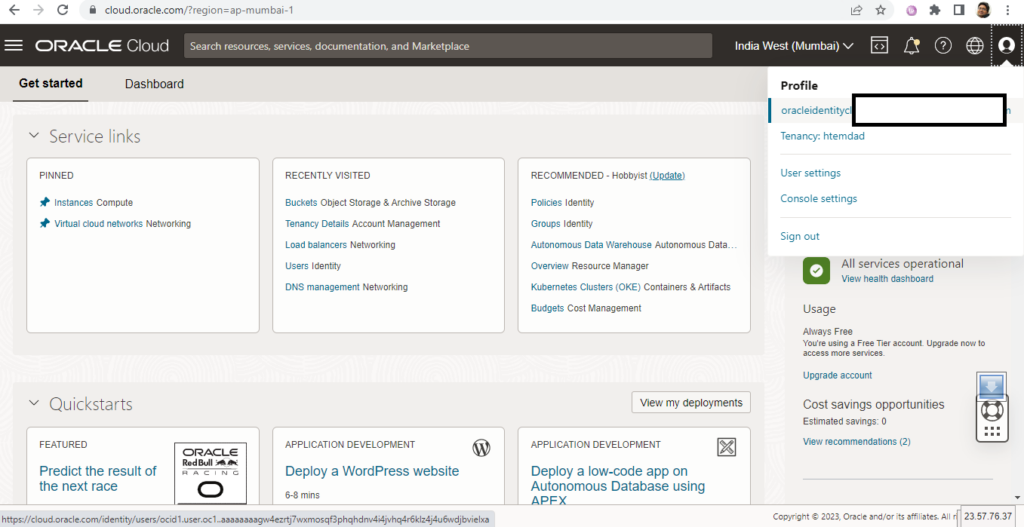Collapse the Quickstarts section
Image resolution: width=1024 pixels, height=527 pixels.
33,404
